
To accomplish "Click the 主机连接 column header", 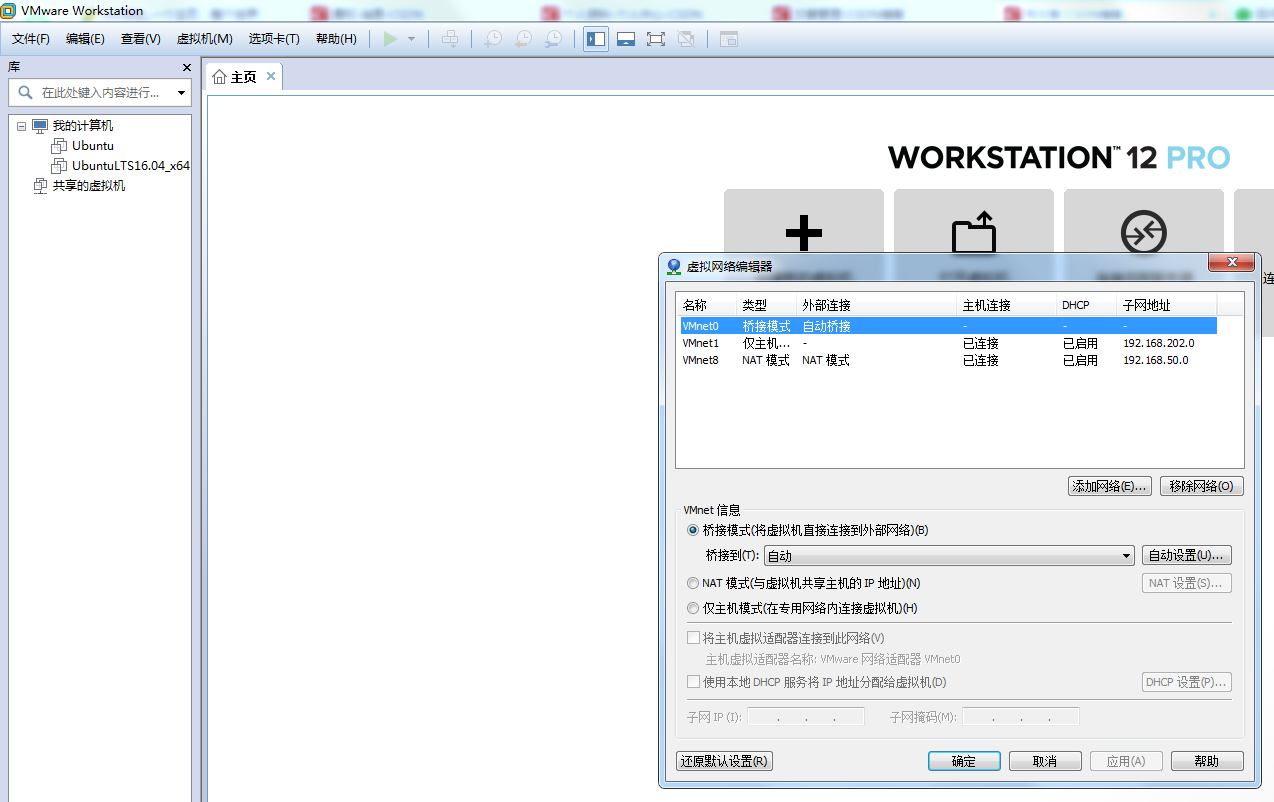I will [x=1007, y=305].
